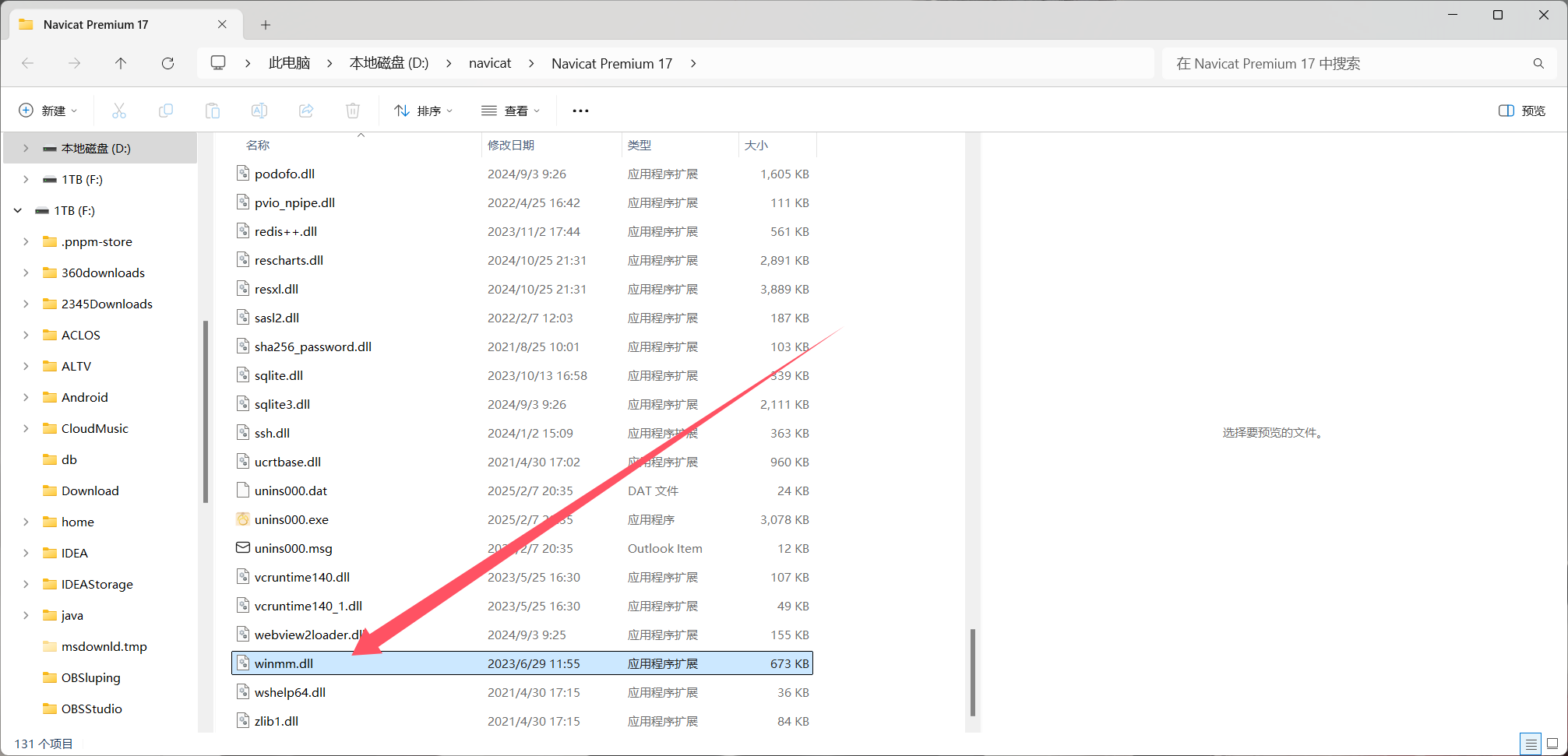Sort by the 类型 column header
Viewport: 1568px width, 756px height.
[x=640, y=146]
